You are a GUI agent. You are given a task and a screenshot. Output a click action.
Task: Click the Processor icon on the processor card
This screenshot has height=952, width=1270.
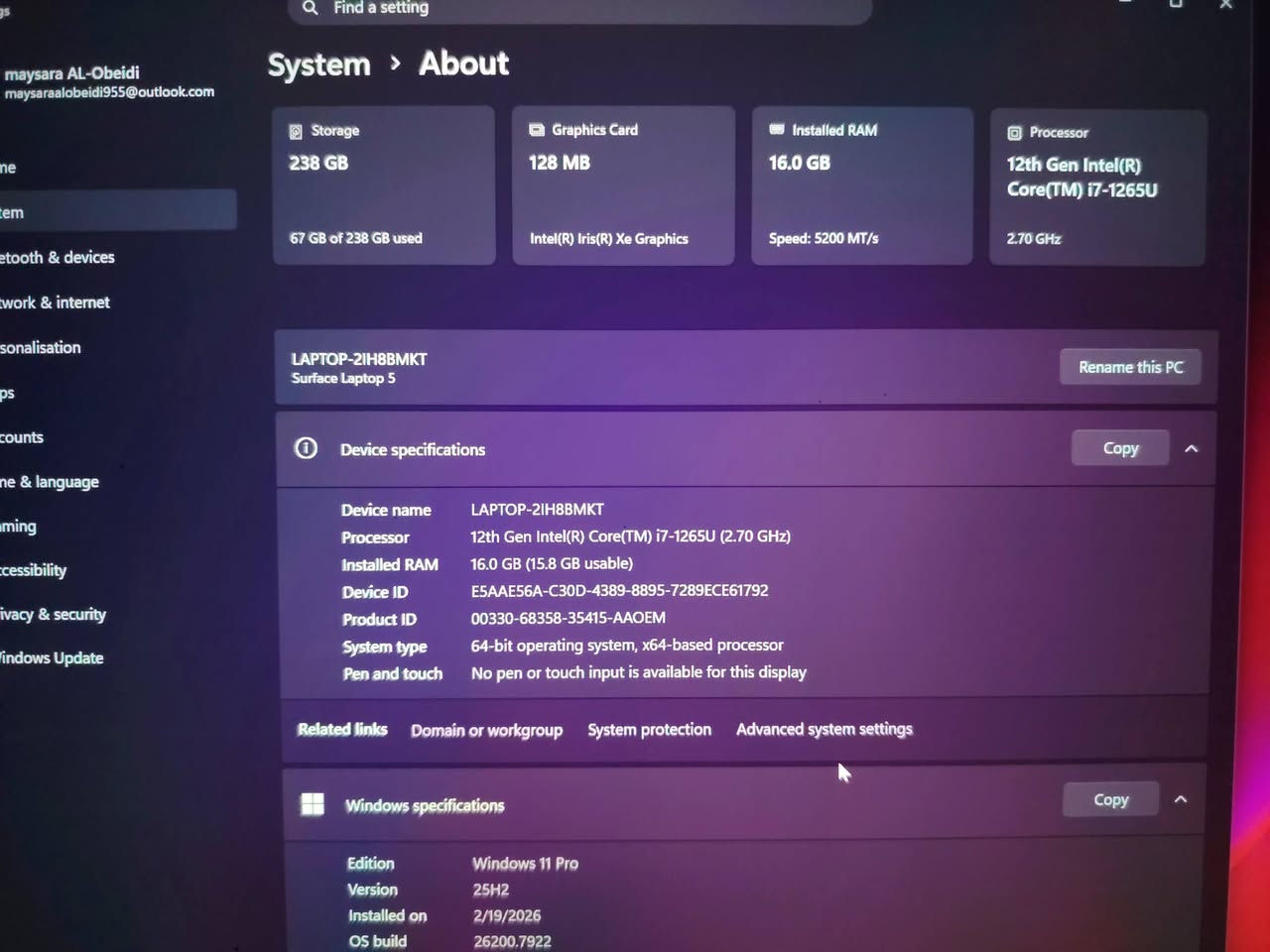[1014, 132]
